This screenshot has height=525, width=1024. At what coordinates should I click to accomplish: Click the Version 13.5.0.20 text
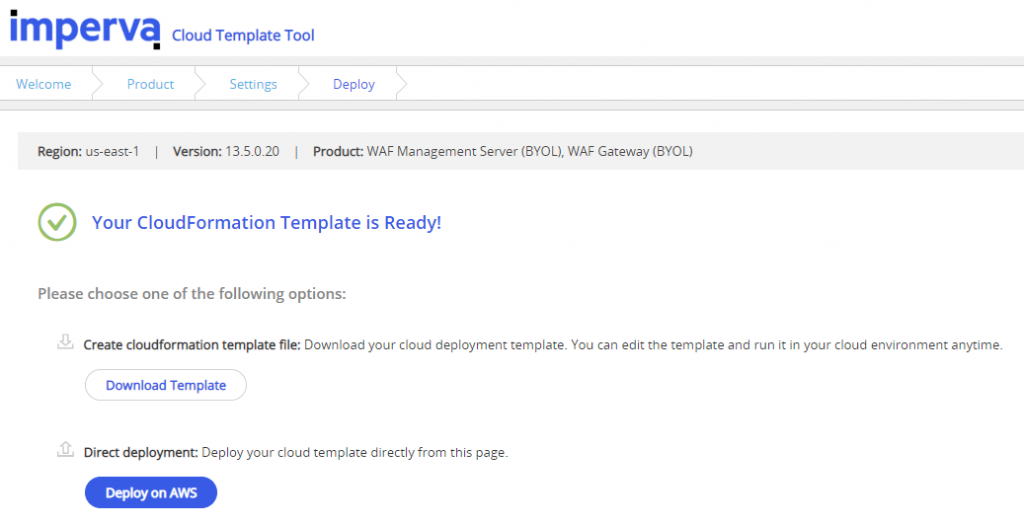click(x=226, y=152)
